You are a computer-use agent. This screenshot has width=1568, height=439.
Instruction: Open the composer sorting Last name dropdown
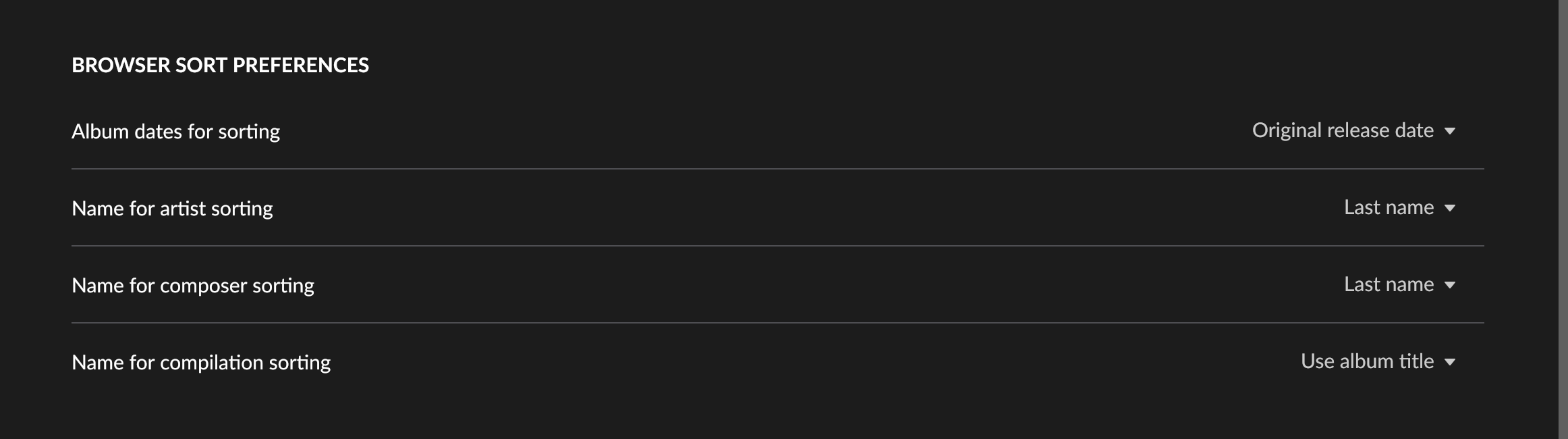(x=1399, y=284)
